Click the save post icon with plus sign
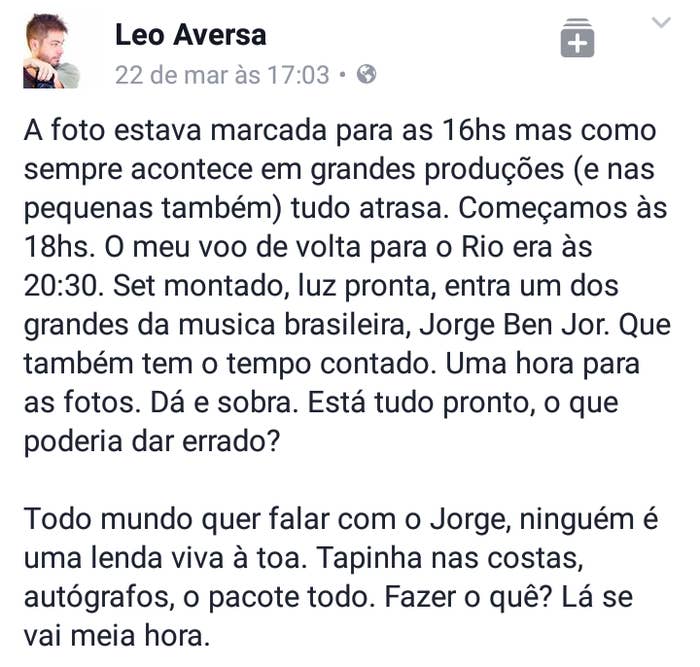 (x=577, y=38)
